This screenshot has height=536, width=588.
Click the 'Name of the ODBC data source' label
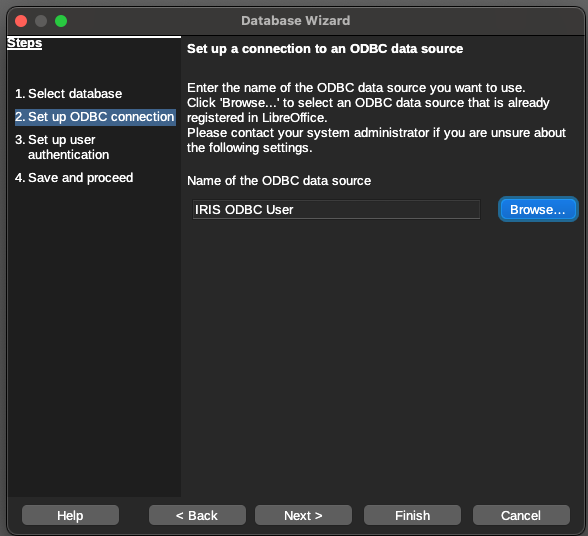coord(279,181)
